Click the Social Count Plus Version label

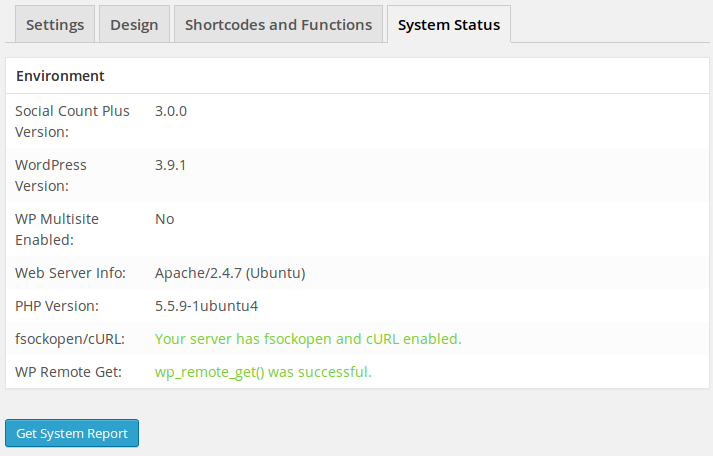(72, 121)
